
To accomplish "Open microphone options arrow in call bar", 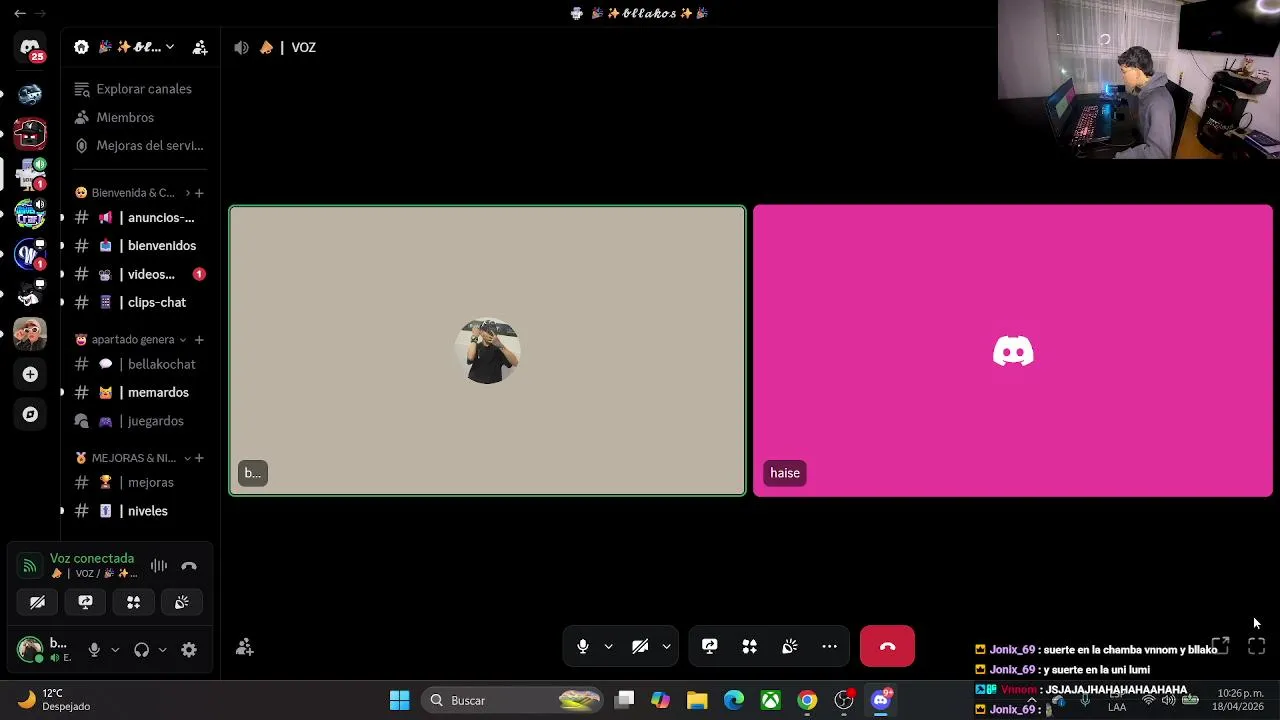I will [608, 646].
